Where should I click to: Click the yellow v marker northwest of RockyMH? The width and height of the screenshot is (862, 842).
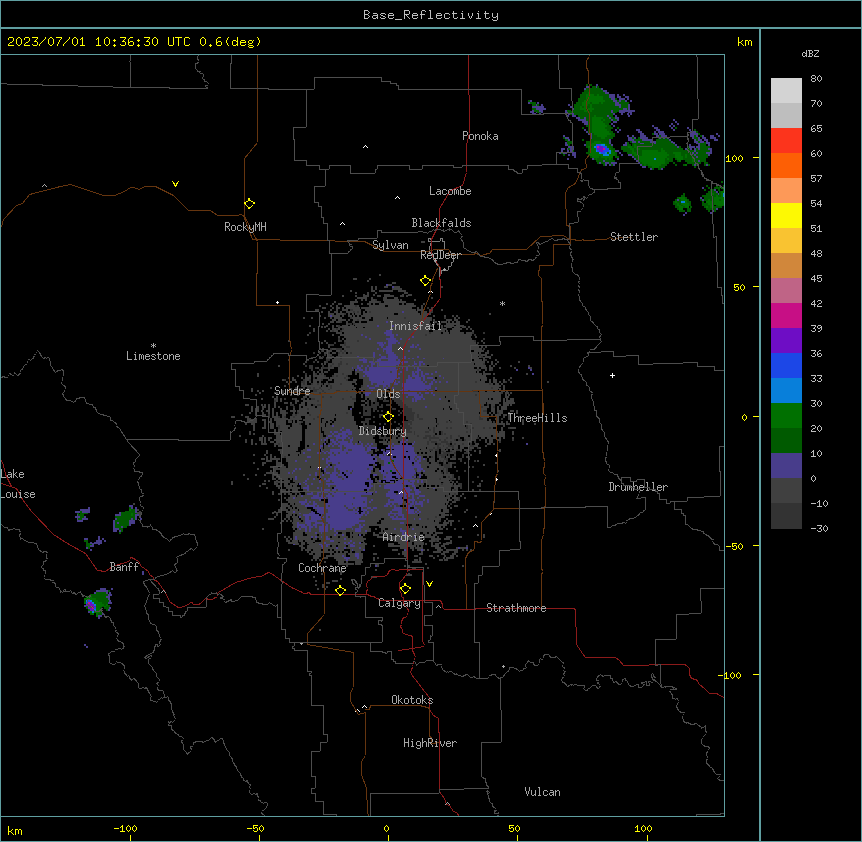coord(175,184)
